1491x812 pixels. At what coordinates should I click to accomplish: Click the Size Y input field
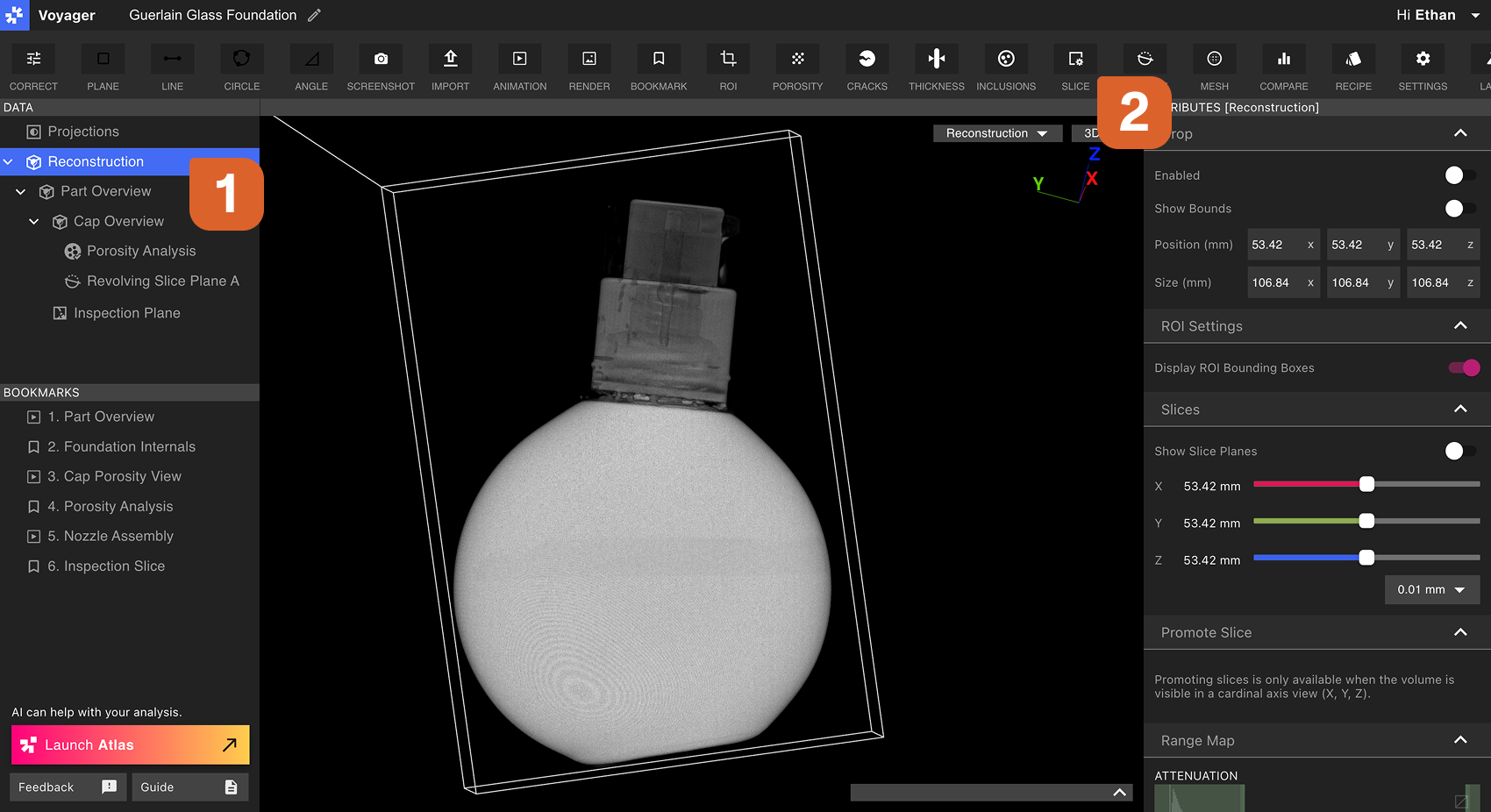click(x=1363, y=282)
